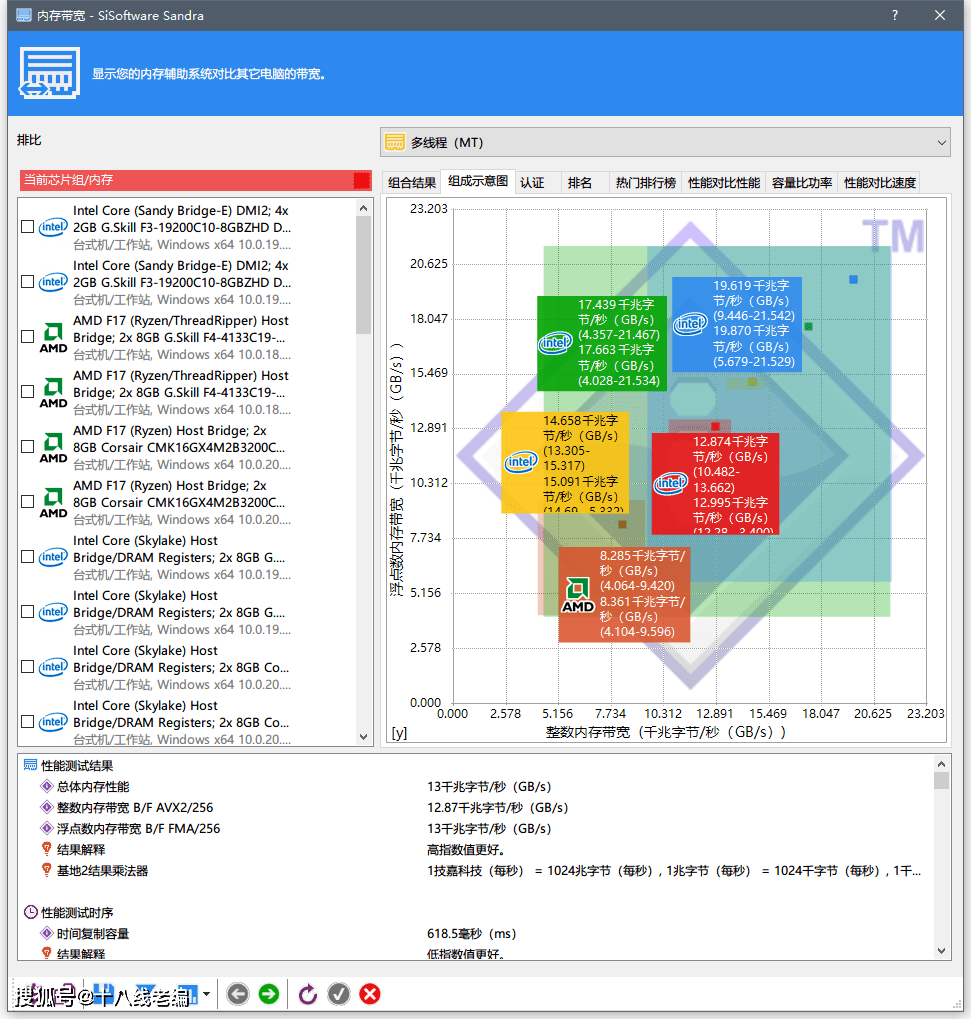The width and height of the screenshot is (971, 1019).
Task: Open the bottom toolbar chart options dropdown arrow
Action: pyautogui.click(x=207, y=993)
